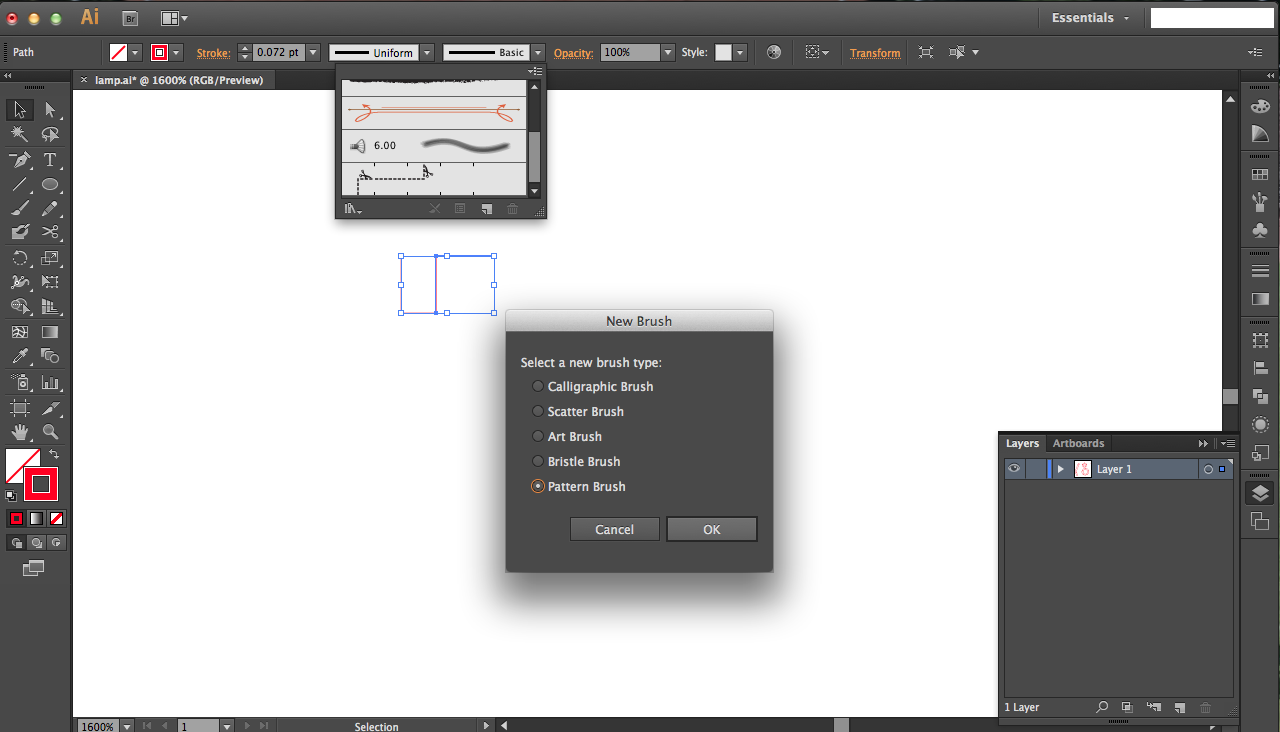
Task: Open the Opacity panel link
Action: coord(573,53)
